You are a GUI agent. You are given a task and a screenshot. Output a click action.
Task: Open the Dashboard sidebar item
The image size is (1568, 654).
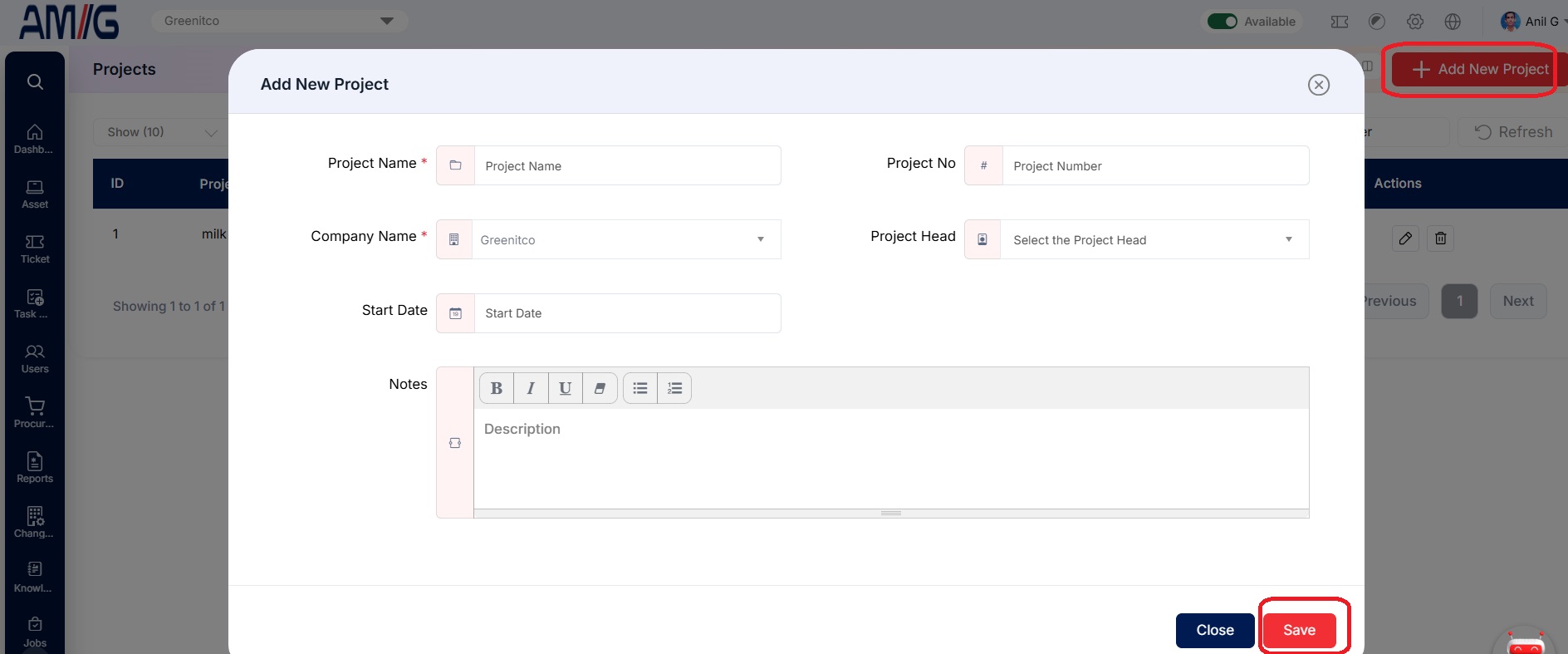tap(34, 139)
